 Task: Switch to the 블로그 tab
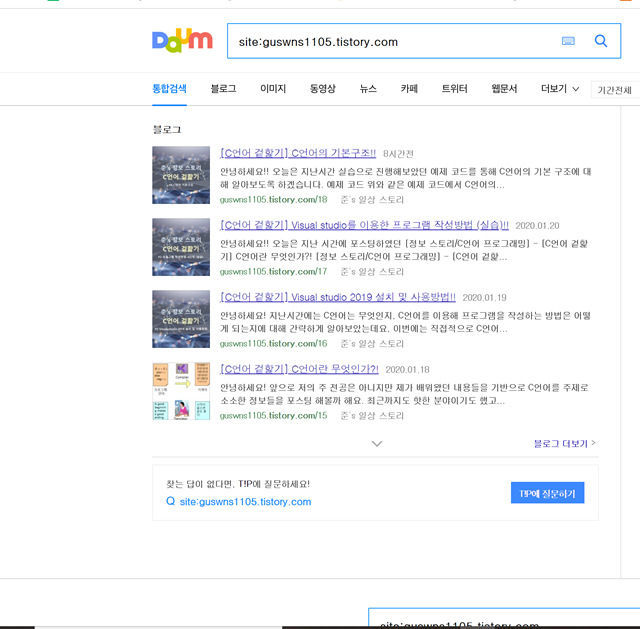pyautogui.click(x=223, y=89)
